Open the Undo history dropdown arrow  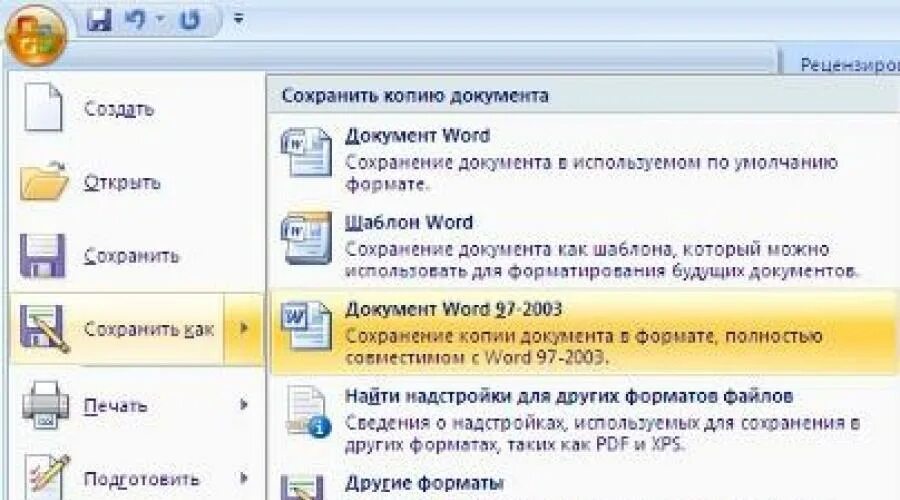pos(160,20)
